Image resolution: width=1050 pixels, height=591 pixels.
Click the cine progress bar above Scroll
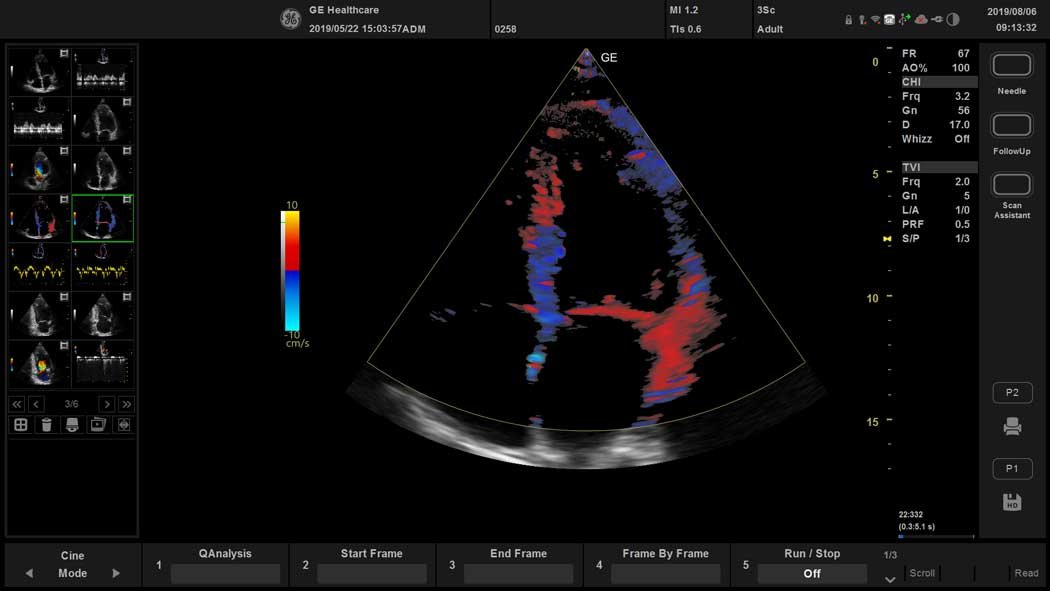pyautogui.click(x=935, y=536)
